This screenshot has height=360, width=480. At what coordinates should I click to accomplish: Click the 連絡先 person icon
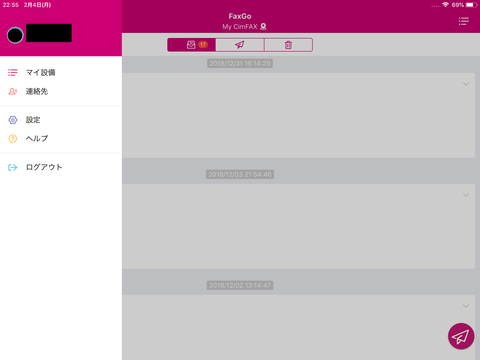(13, 91)
